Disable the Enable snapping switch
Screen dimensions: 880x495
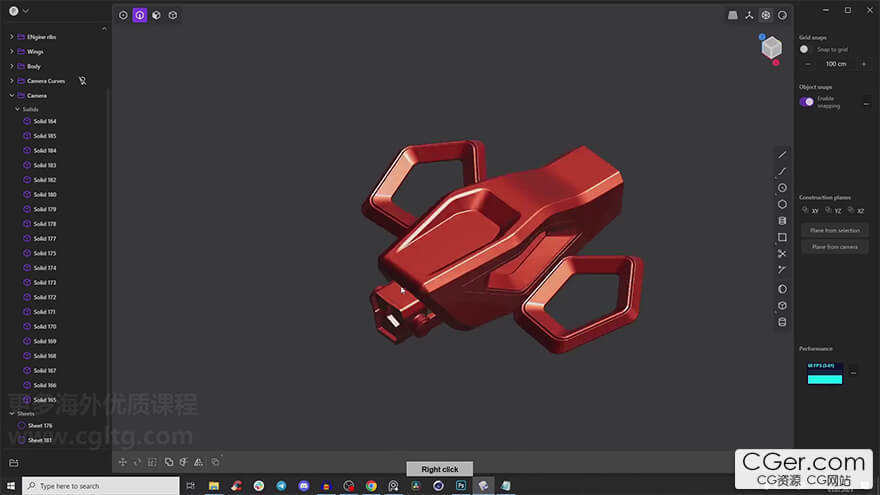(x=807, y=102)
